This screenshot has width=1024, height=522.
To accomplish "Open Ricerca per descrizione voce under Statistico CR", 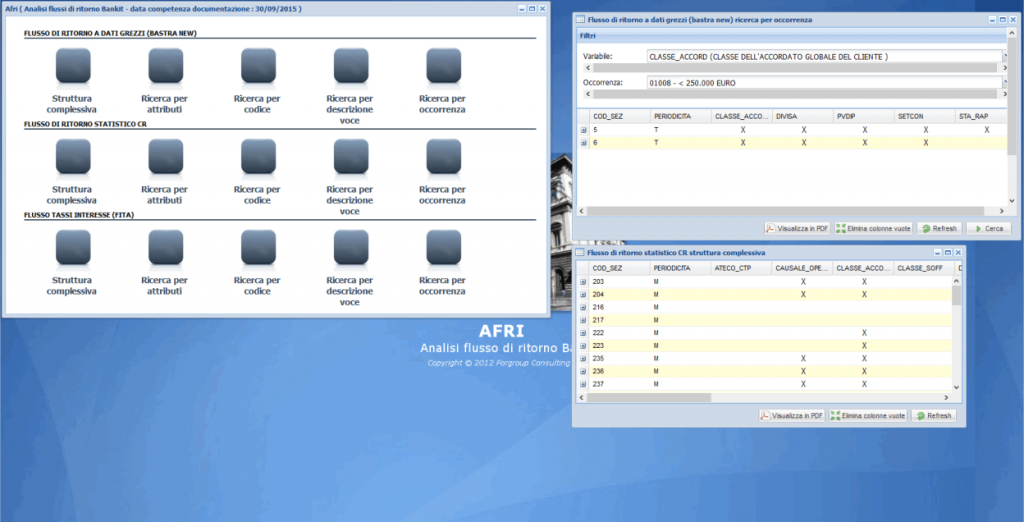I will point(350,157).
